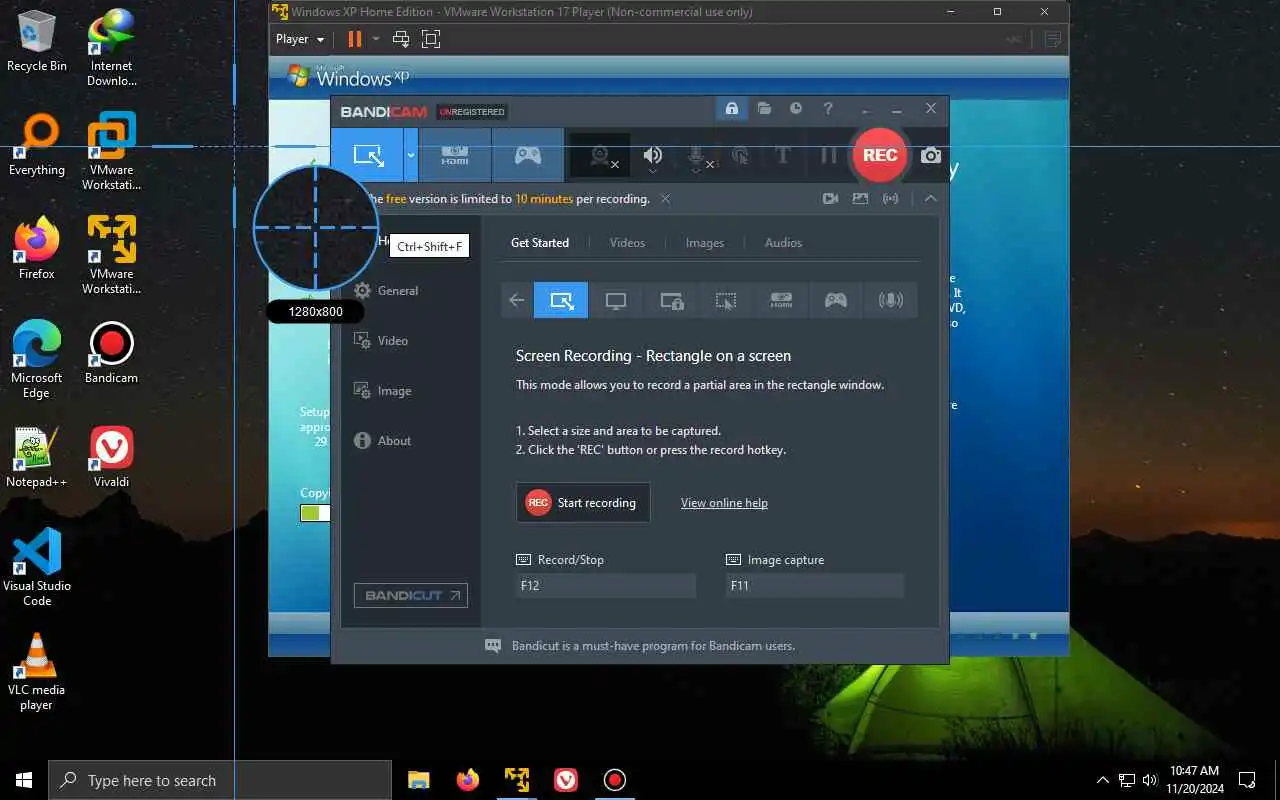Click the BANDICUT button
This screenshot has width=1280, height=800.
tap(410, 595)
